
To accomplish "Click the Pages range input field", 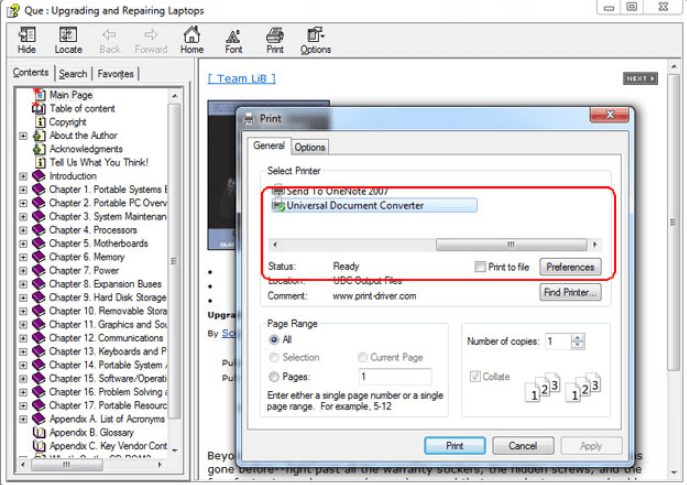I will pyautogui.click(x=395, y=377).
